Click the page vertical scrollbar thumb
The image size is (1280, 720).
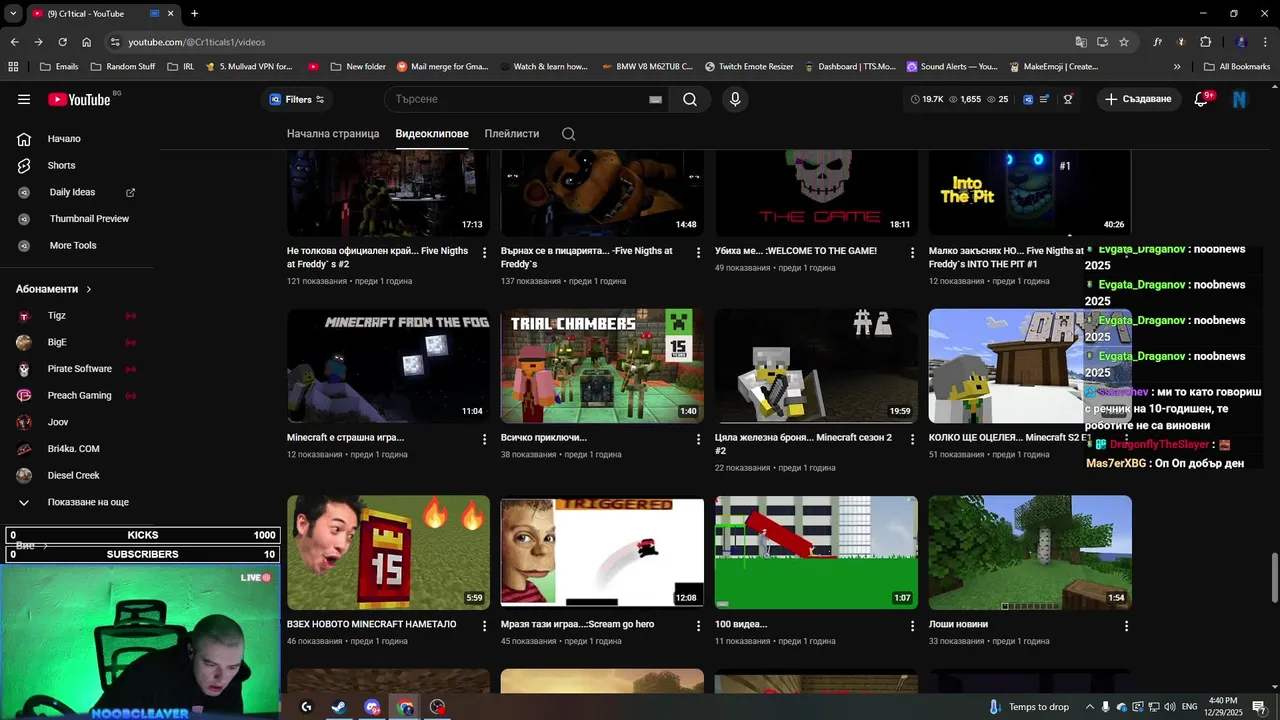pos(1274,577)
